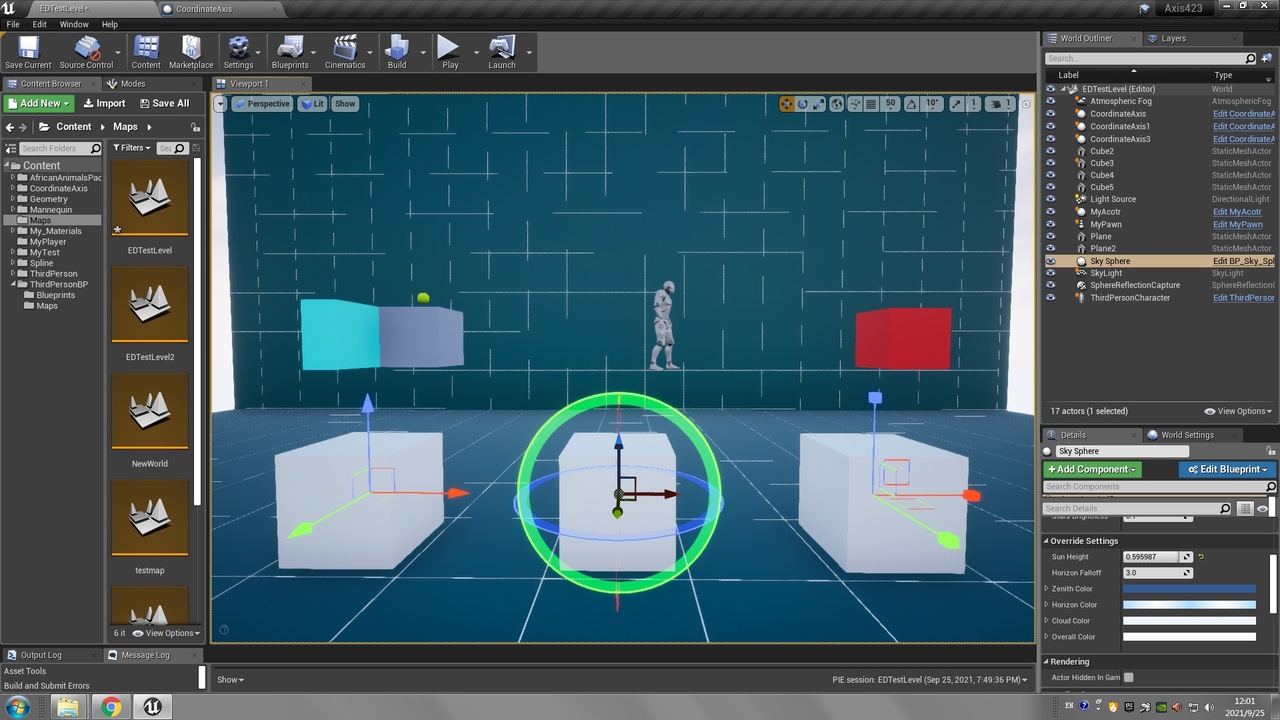
Task: Check the Actor Hidden In Game checkbox
Action: (1129, 677)
